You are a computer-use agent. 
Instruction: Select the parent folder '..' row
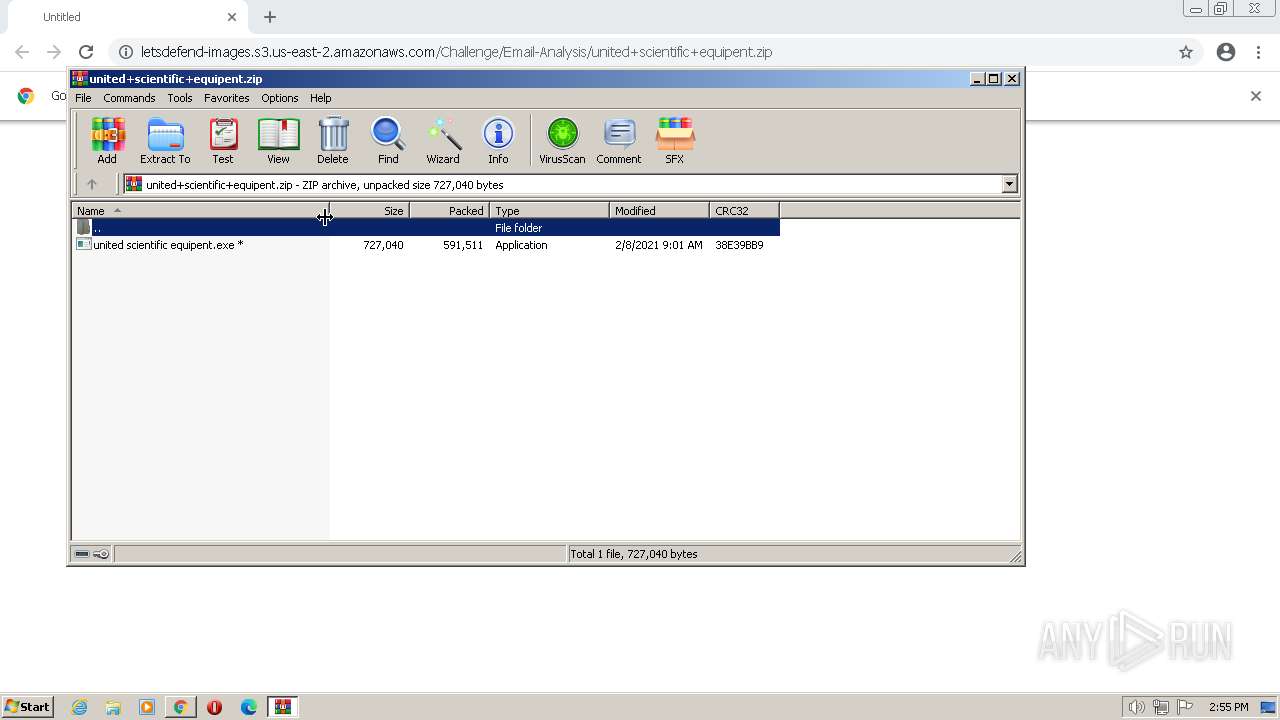(x=426, y=228)
